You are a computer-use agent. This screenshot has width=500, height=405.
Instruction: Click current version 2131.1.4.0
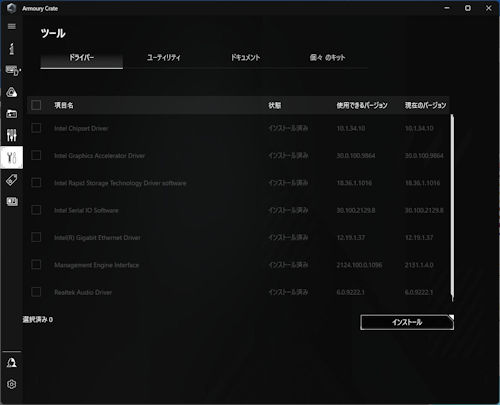click(x=419, y=265)
